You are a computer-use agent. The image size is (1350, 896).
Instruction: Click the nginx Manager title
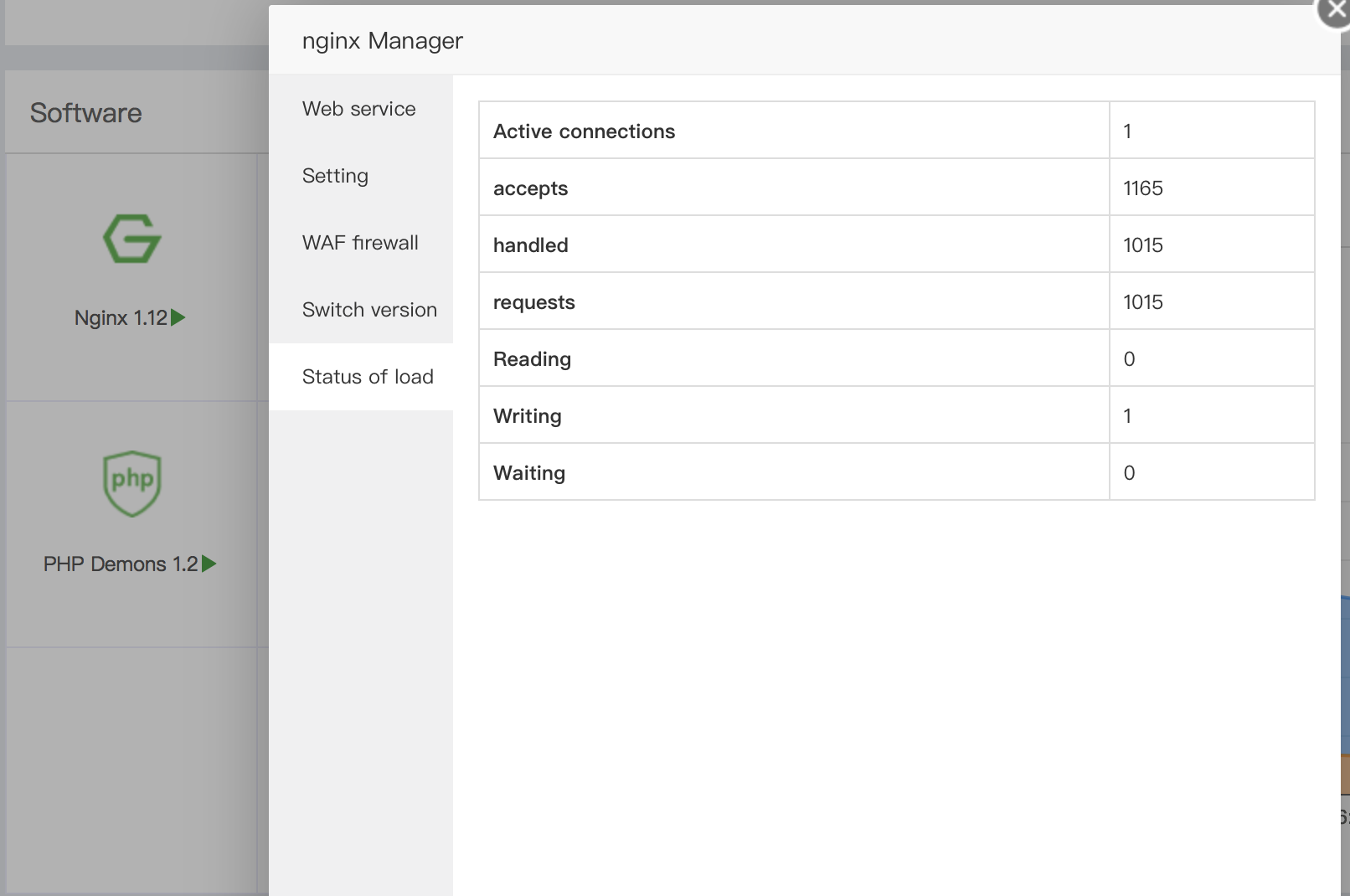point(383,41)
